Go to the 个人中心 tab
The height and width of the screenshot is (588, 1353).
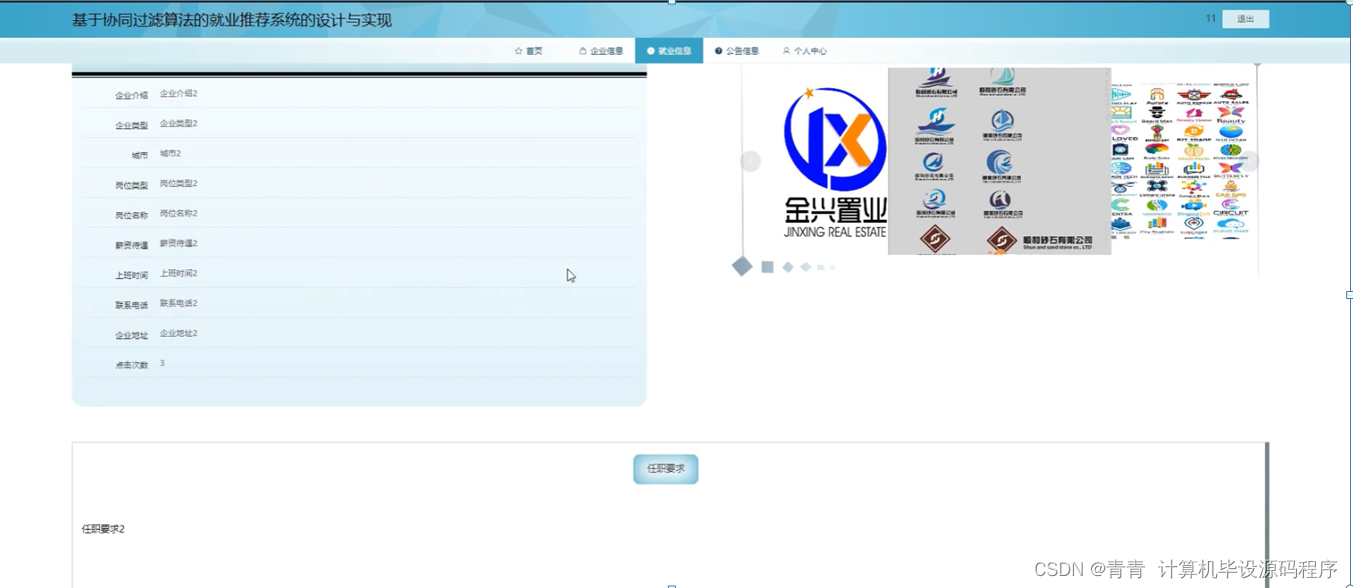point(805,51)
